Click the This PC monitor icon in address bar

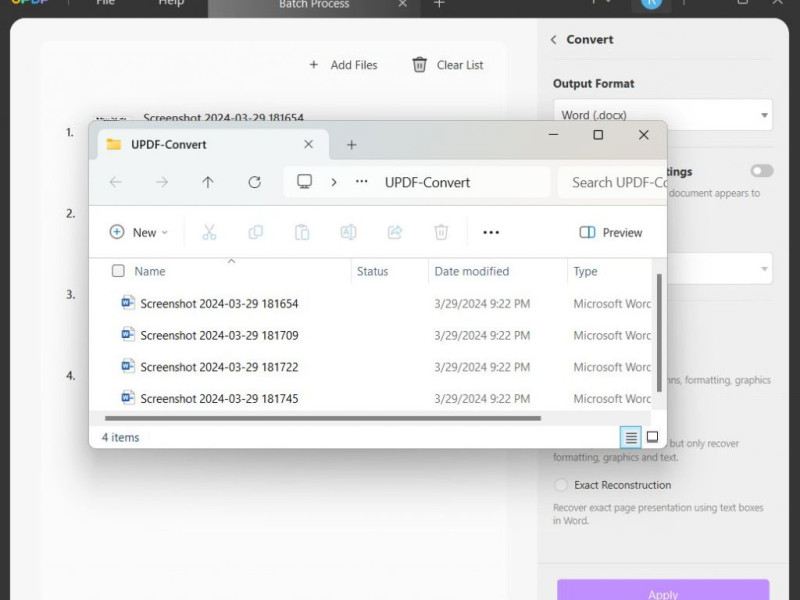[305, 182]
